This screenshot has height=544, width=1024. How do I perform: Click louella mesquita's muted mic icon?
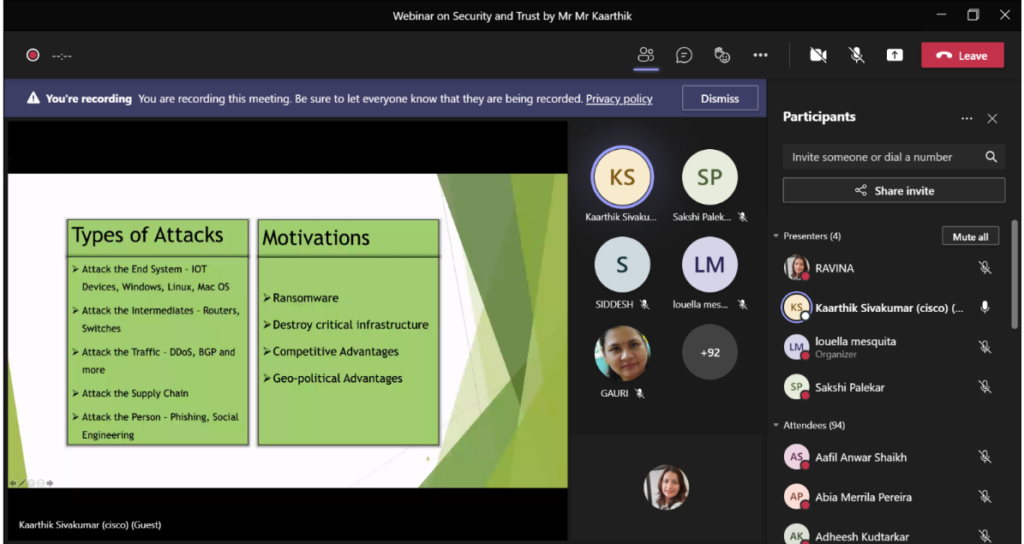[985, 347]
